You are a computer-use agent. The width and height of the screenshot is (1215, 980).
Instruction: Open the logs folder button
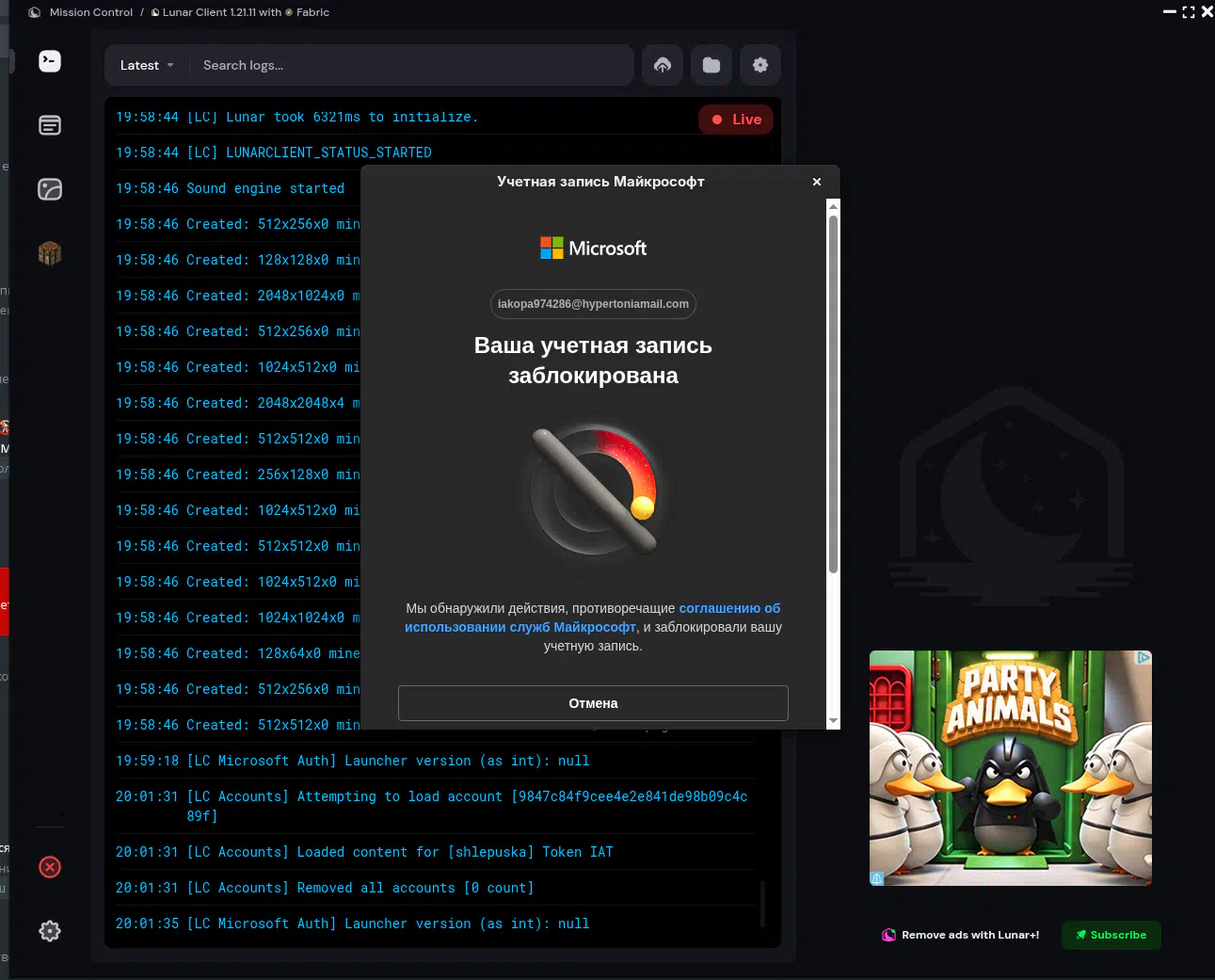coord(711,65)
